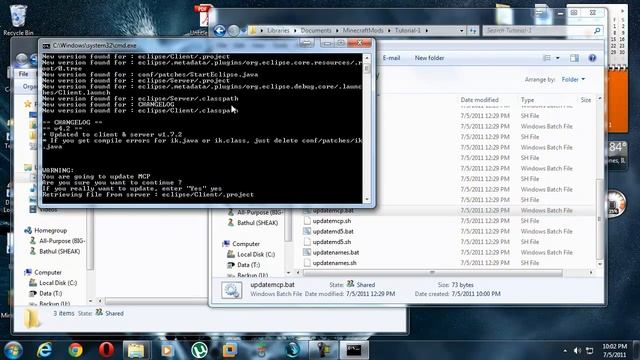Click New folder in Explorer toolbar
Image resolution: width=640 pixels, height=360 pixels.
(x=429, y=58)
